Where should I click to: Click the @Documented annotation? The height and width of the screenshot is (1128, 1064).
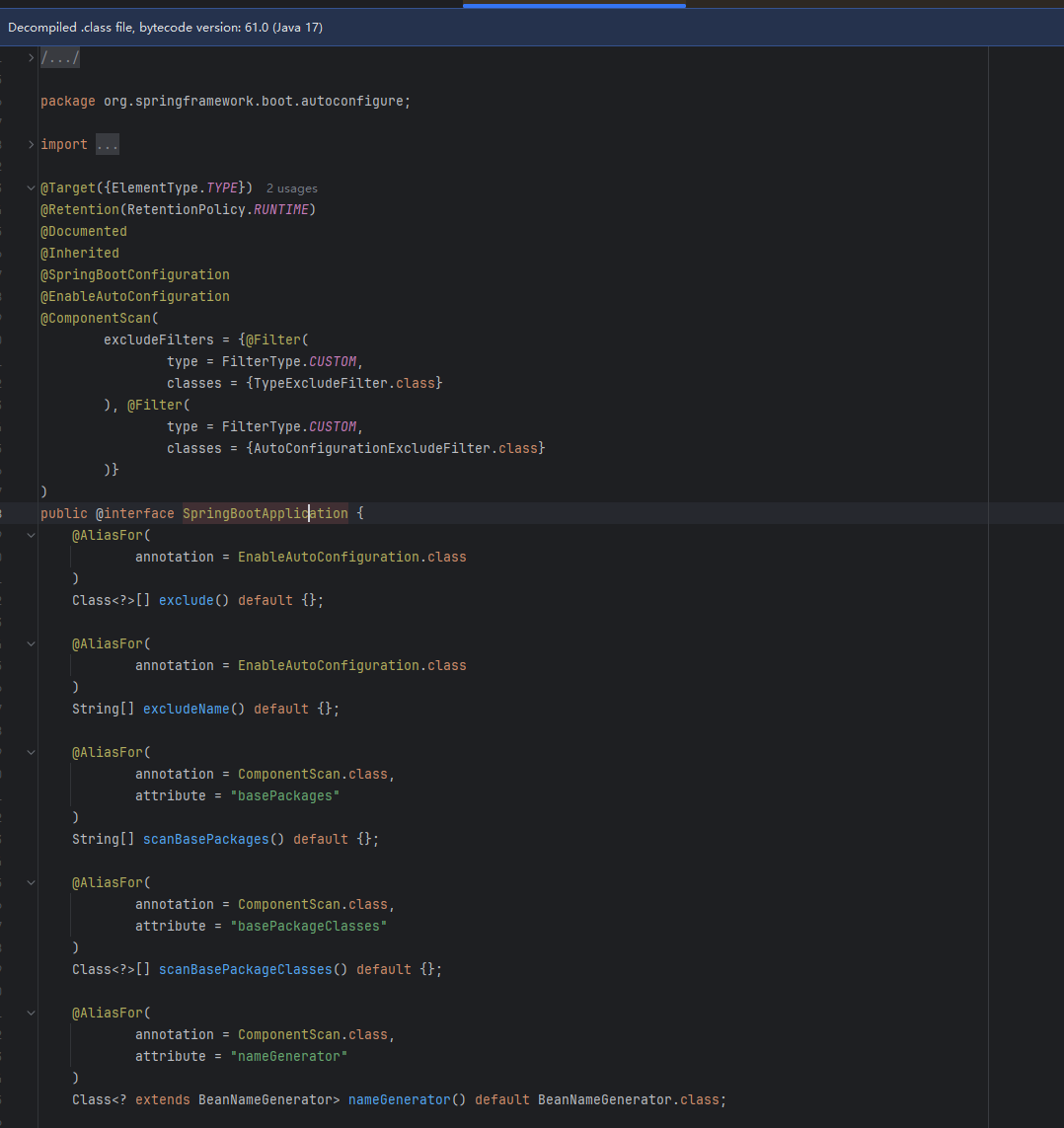click(x=84, y=232)
